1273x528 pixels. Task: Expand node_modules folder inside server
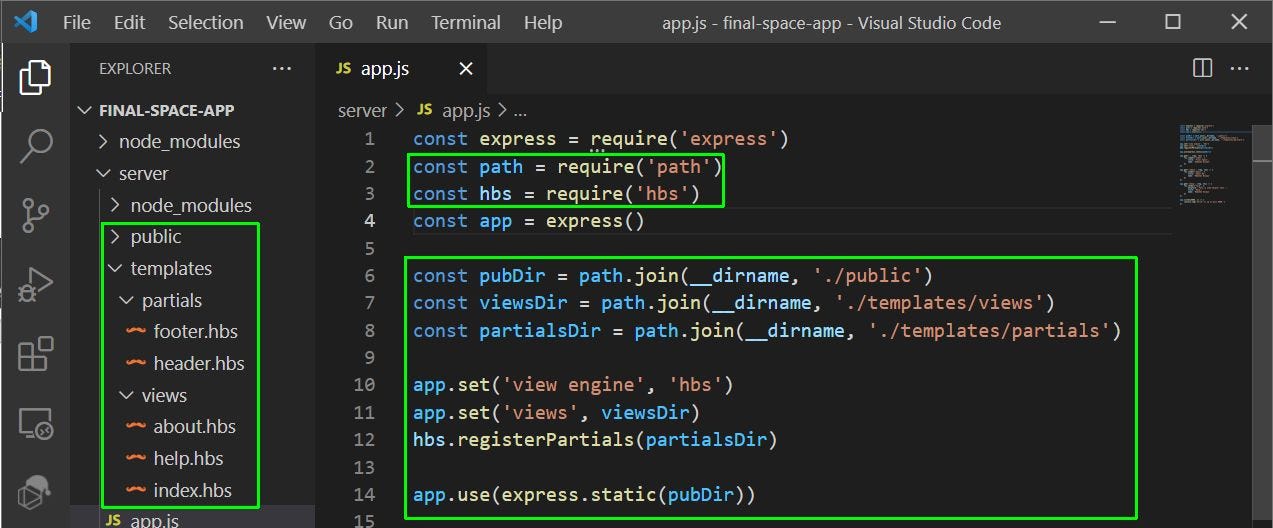click(191, 205)
